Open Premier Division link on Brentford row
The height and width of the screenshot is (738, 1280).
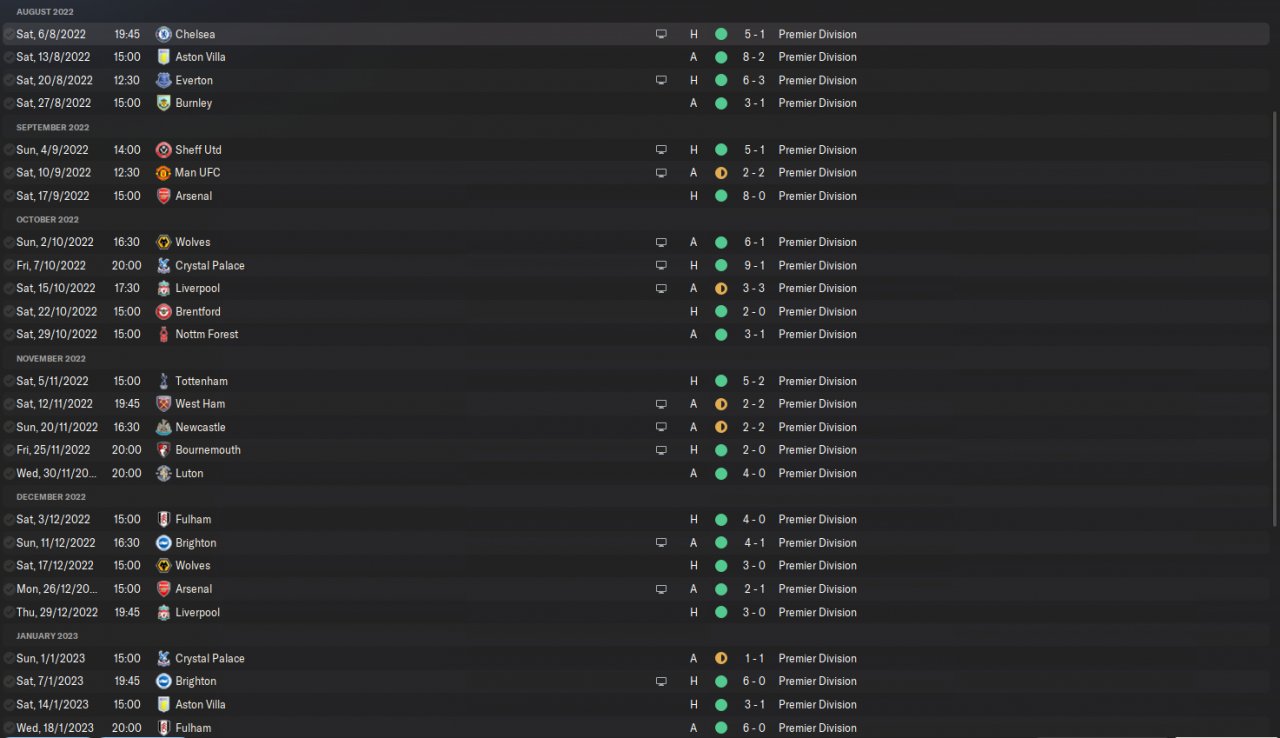(817, 311)
